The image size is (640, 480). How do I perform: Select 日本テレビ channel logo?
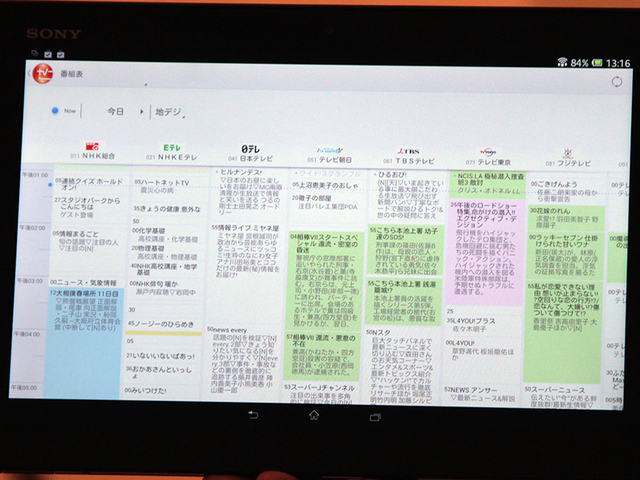[x=250, y=149]
